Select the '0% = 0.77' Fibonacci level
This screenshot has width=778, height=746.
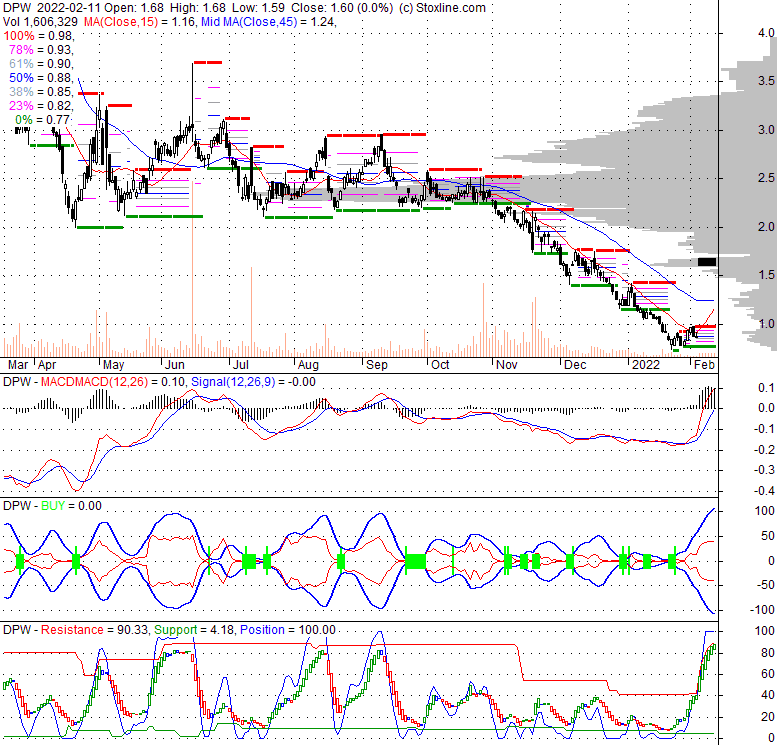(43, 120)
